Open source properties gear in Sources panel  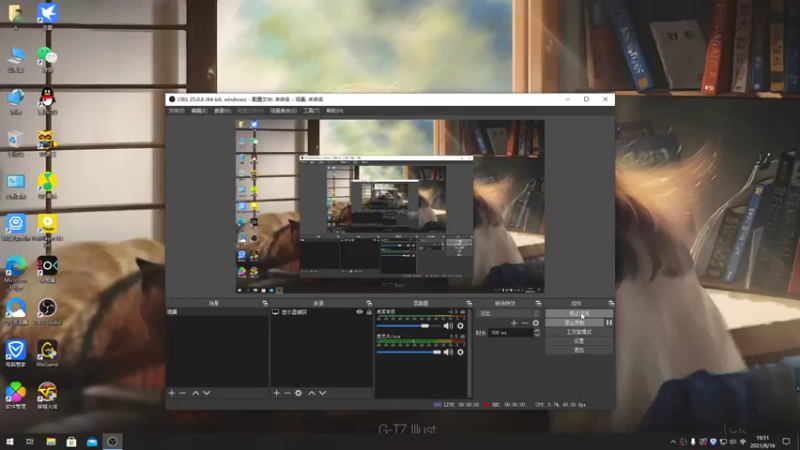click(298, 393)
